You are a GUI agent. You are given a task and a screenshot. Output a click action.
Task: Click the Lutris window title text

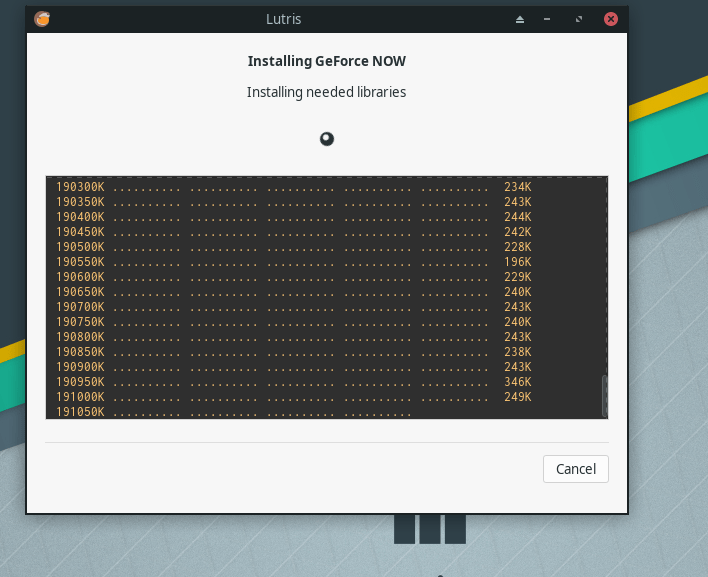coord(283,19)
